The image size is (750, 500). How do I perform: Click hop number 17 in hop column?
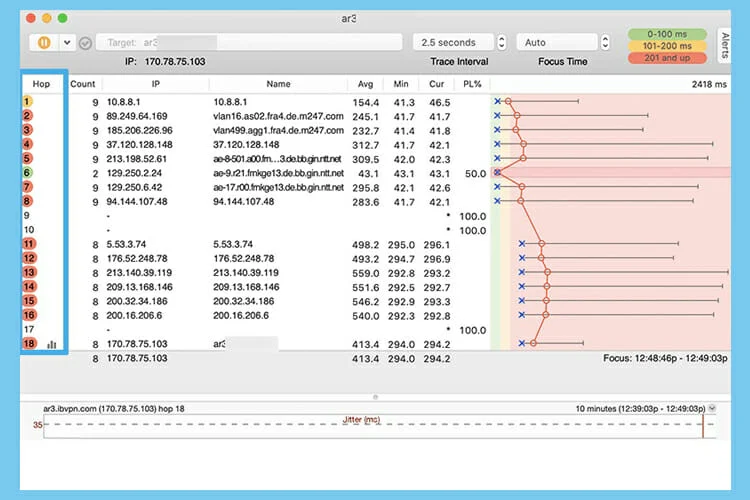coord(29,329)
